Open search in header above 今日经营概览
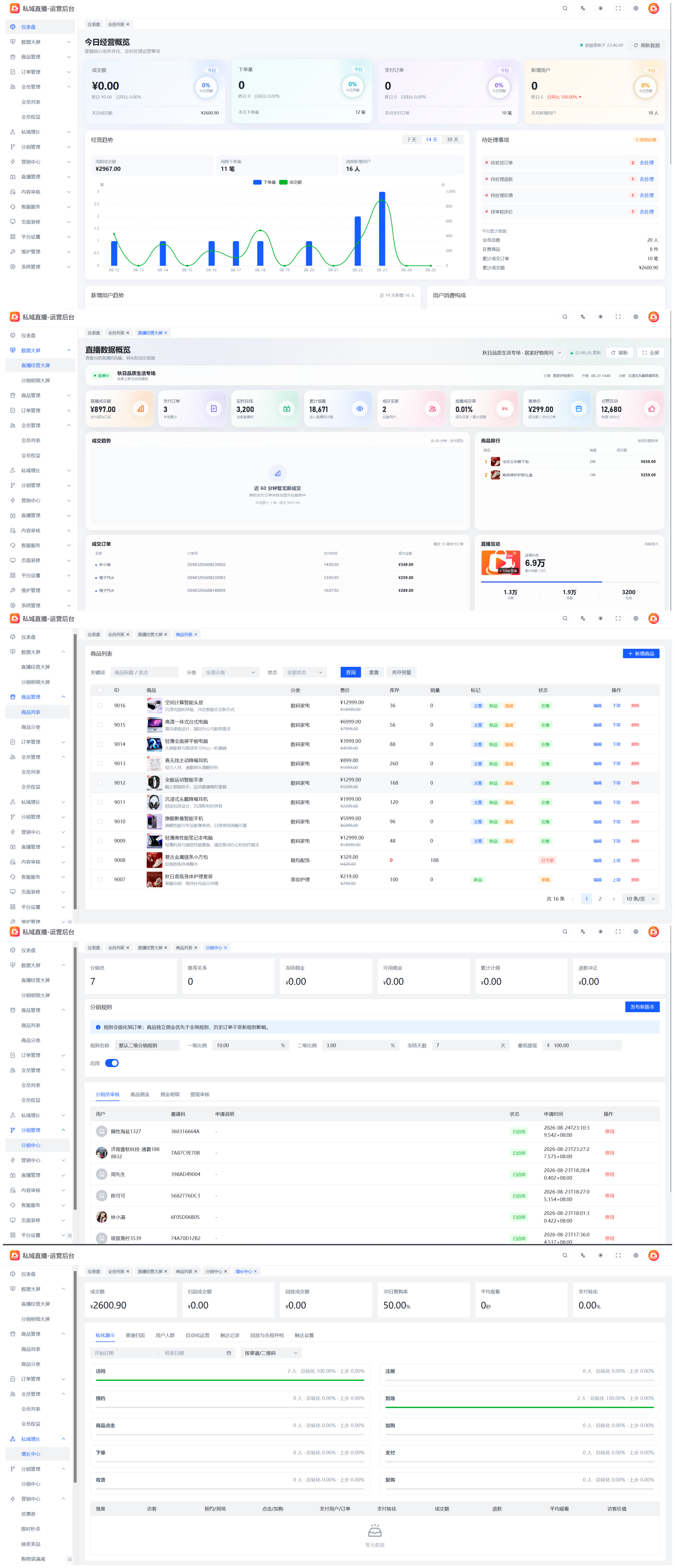The image size is (675, 1568). coord(565,8)
